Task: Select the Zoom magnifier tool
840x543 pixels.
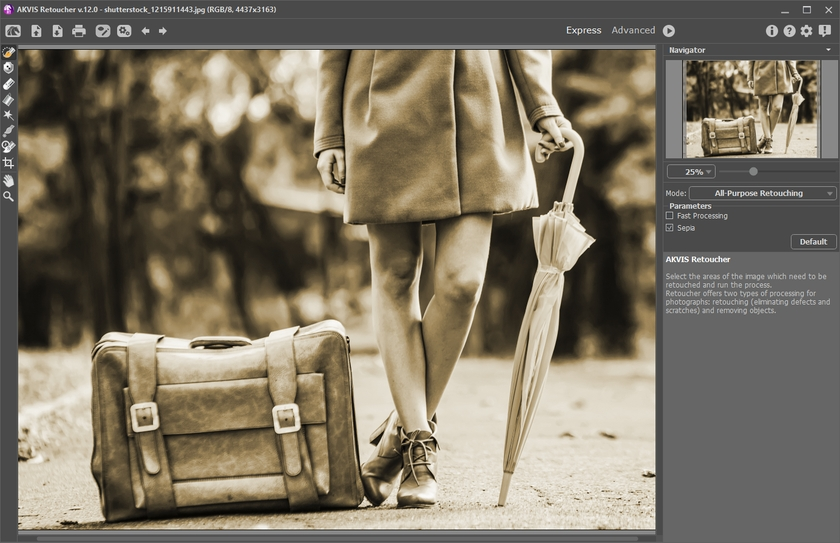Action: coord(8,196)
